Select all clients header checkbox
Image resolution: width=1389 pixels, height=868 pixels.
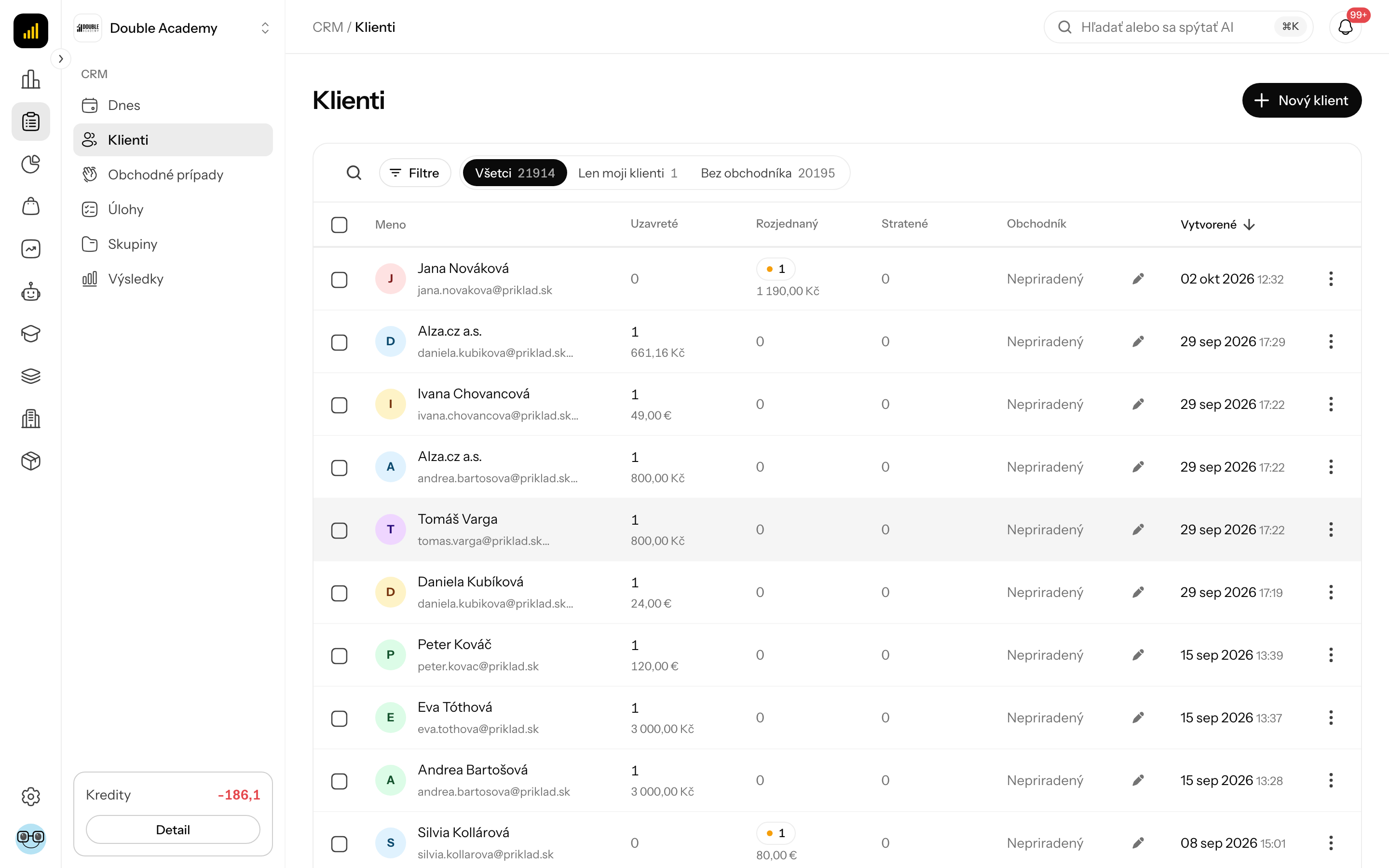coord(339,224)
